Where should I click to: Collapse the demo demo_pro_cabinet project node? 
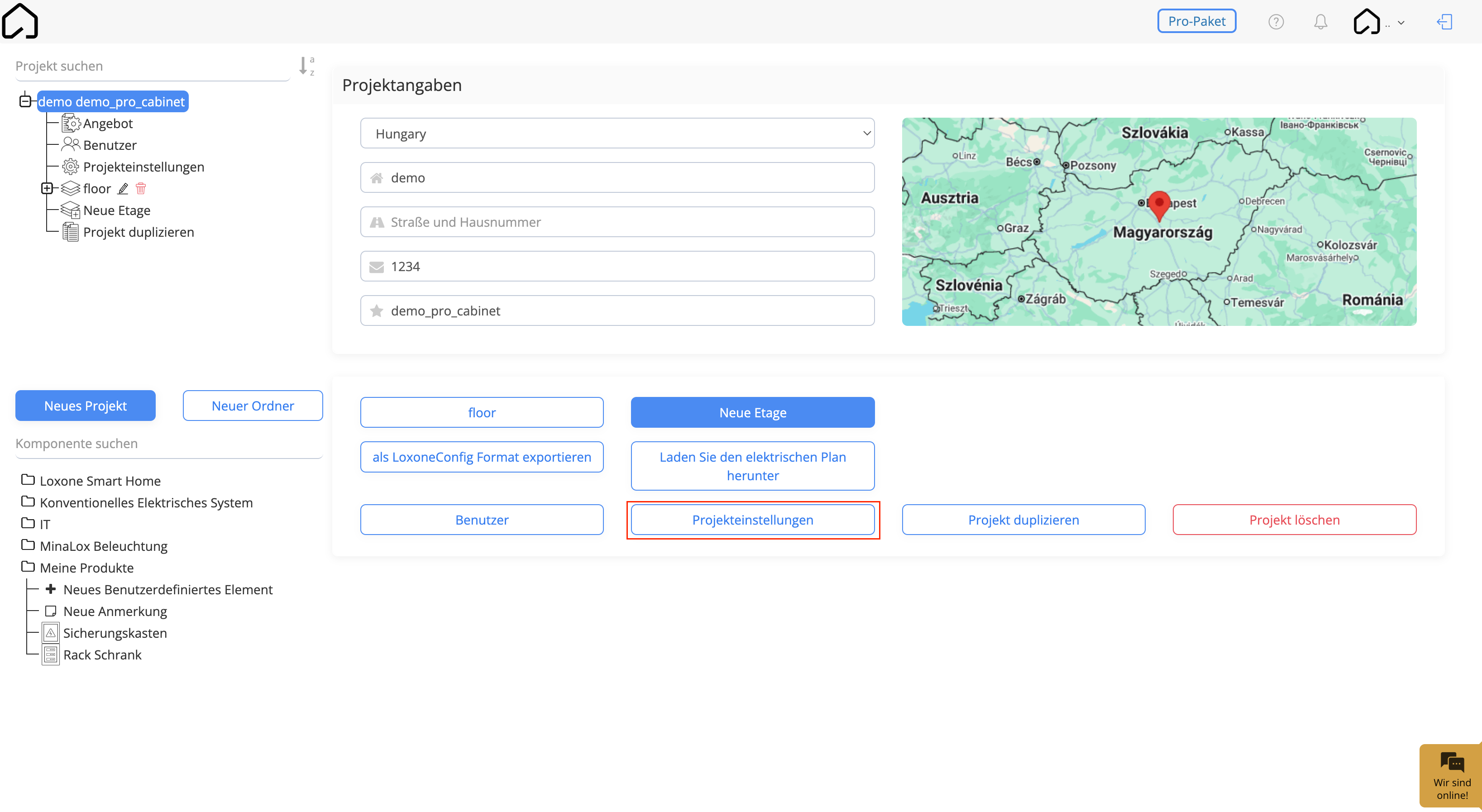pyautogui.click(x=25, y=102)
